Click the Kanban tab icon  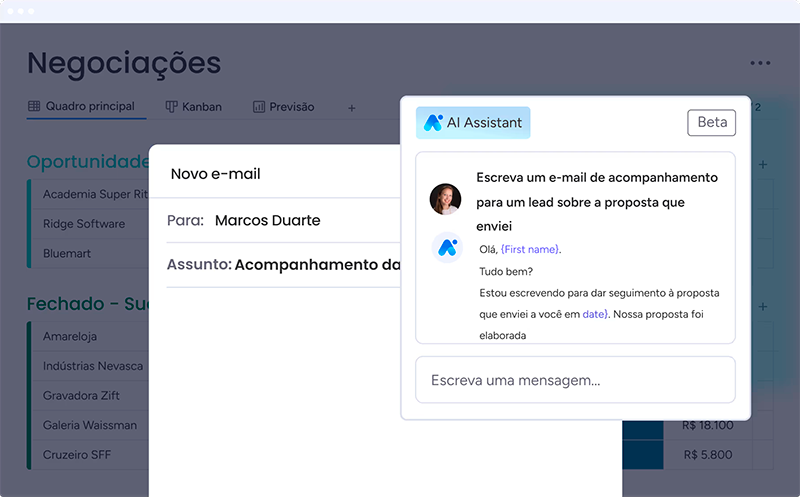pyautogui.click(x=172, y=107)
